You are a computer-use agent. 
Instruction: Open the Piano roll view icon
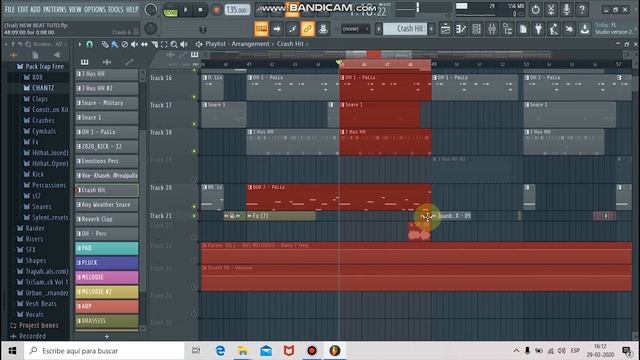pyautogui.click(x=461, y=29)
